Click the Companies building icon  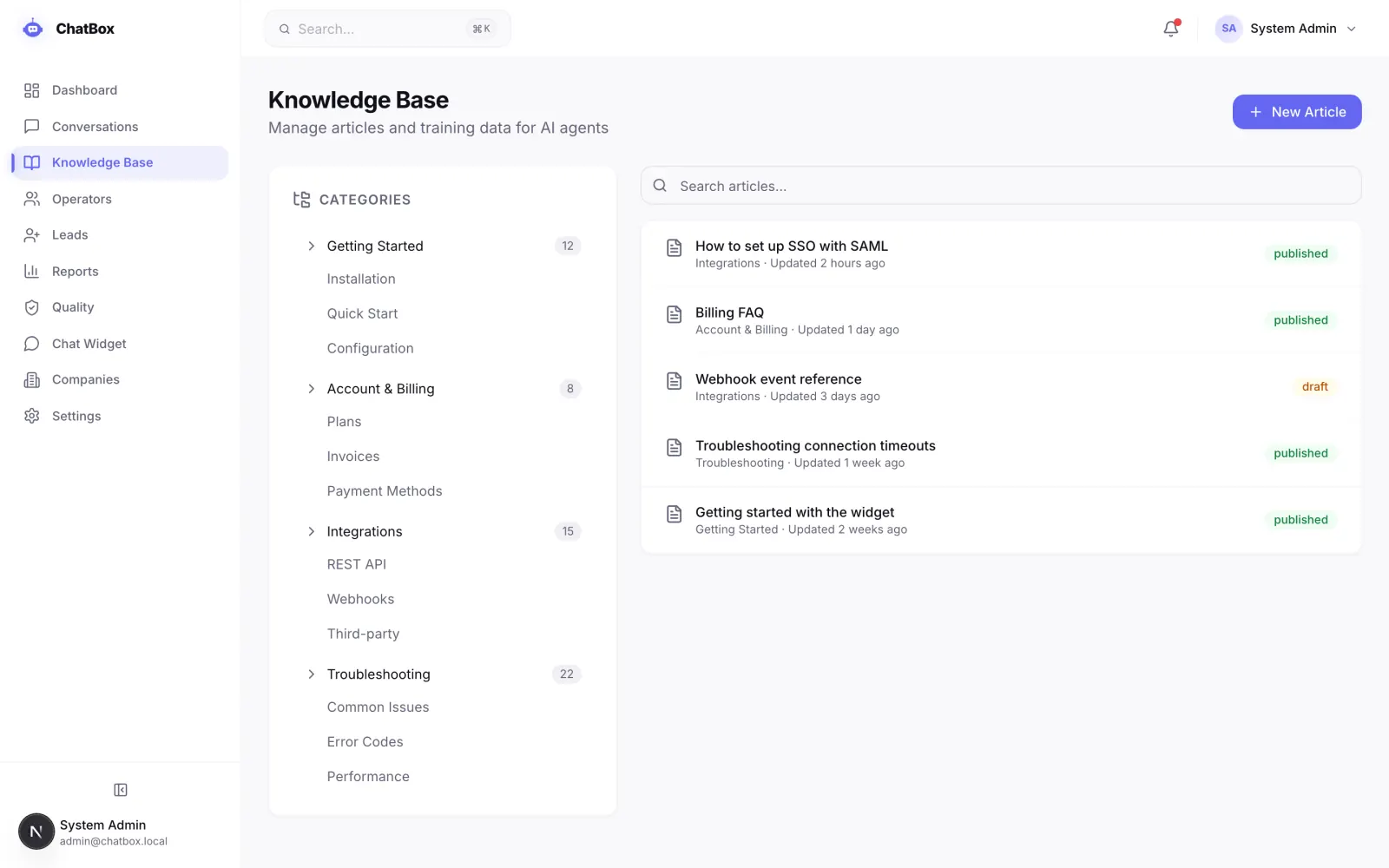(x=32, y=379)
